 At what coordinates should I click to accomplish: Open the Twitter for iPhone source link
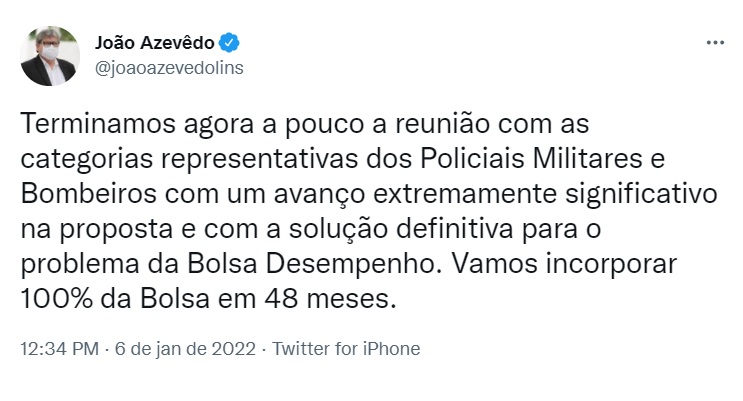coord(346,349)
